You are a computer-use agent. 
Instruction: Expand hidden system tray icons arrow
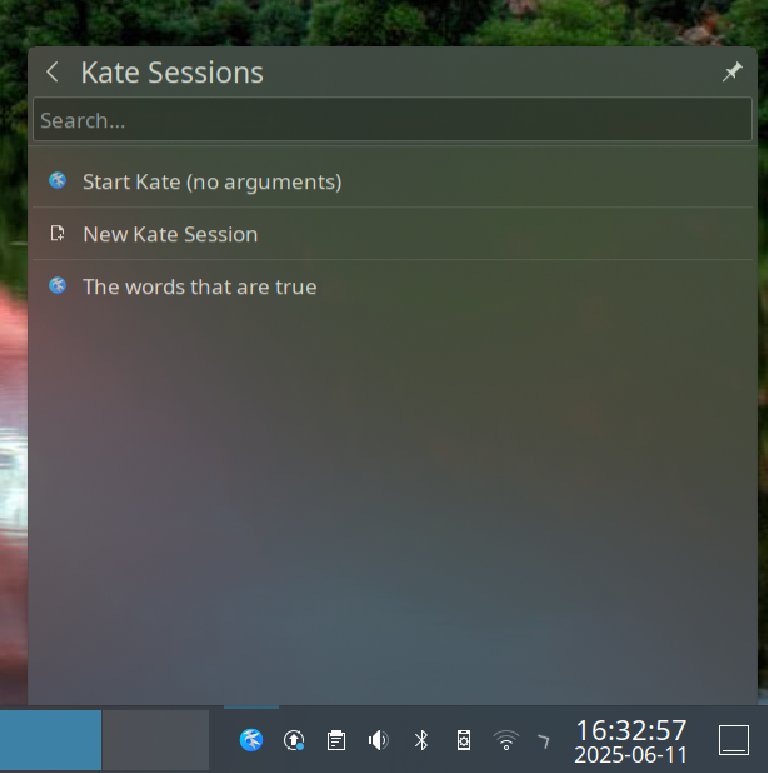coord(543,740)
